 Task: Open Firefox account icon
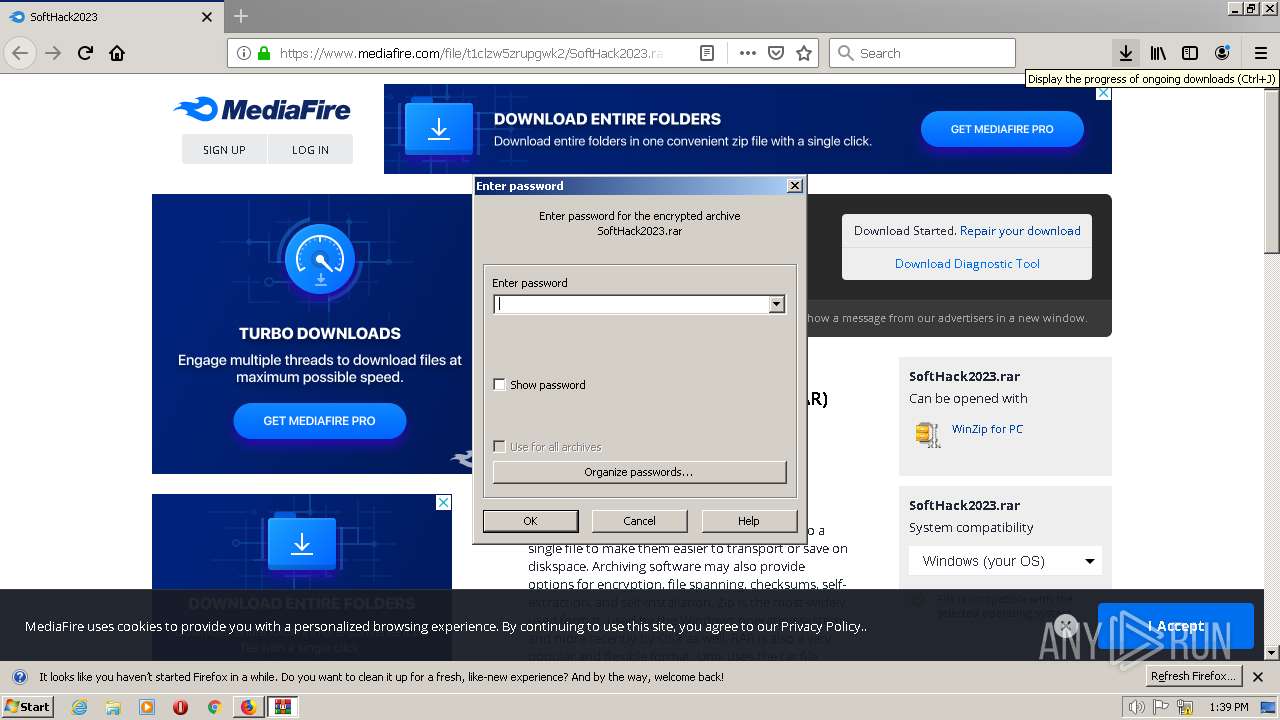[x=1222, y=53]
